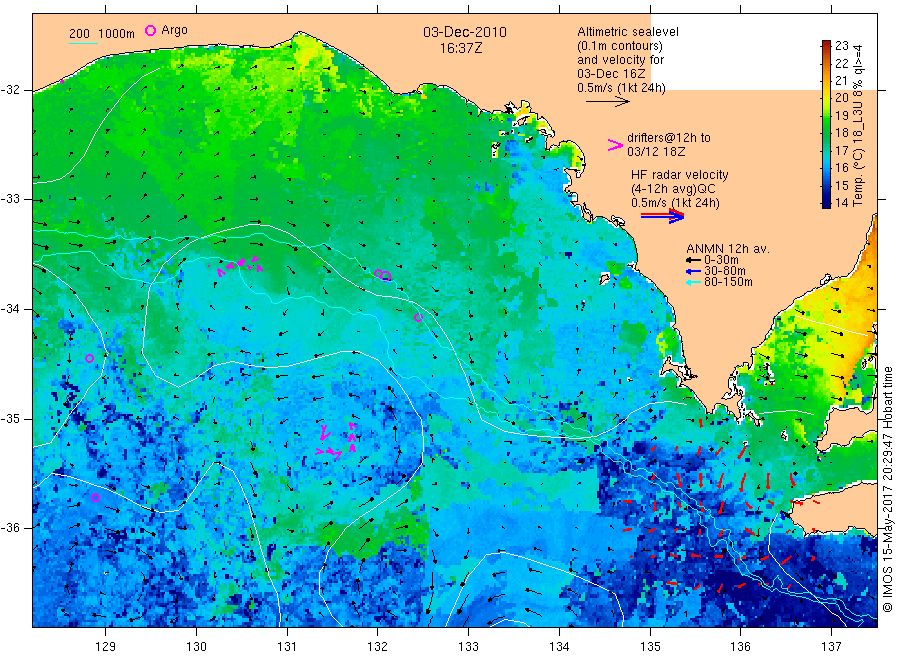Click the 'Argo' legend label text

pos(174,30)
